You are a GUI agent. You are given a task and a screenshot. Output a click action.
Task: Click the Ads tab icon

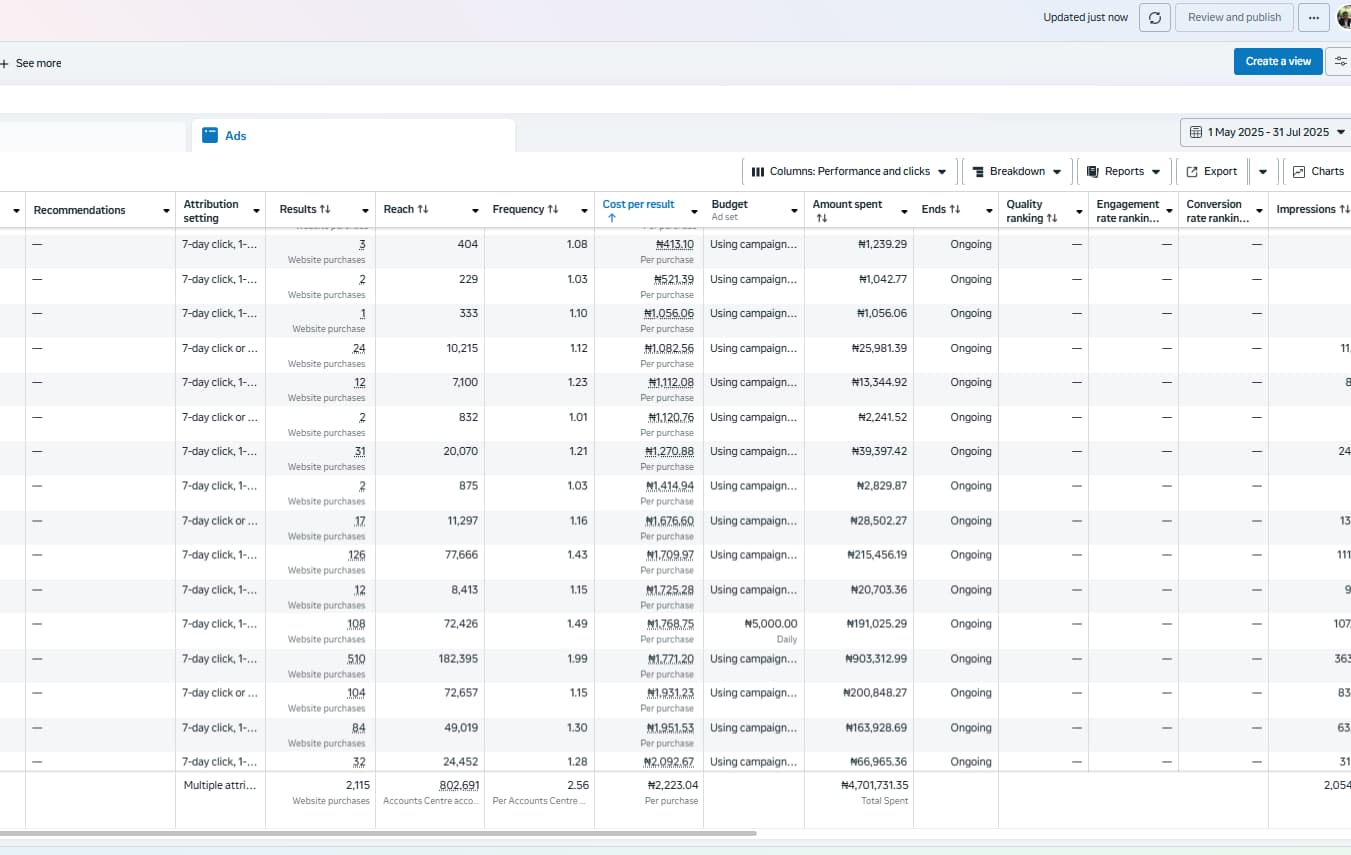[210, 135]
